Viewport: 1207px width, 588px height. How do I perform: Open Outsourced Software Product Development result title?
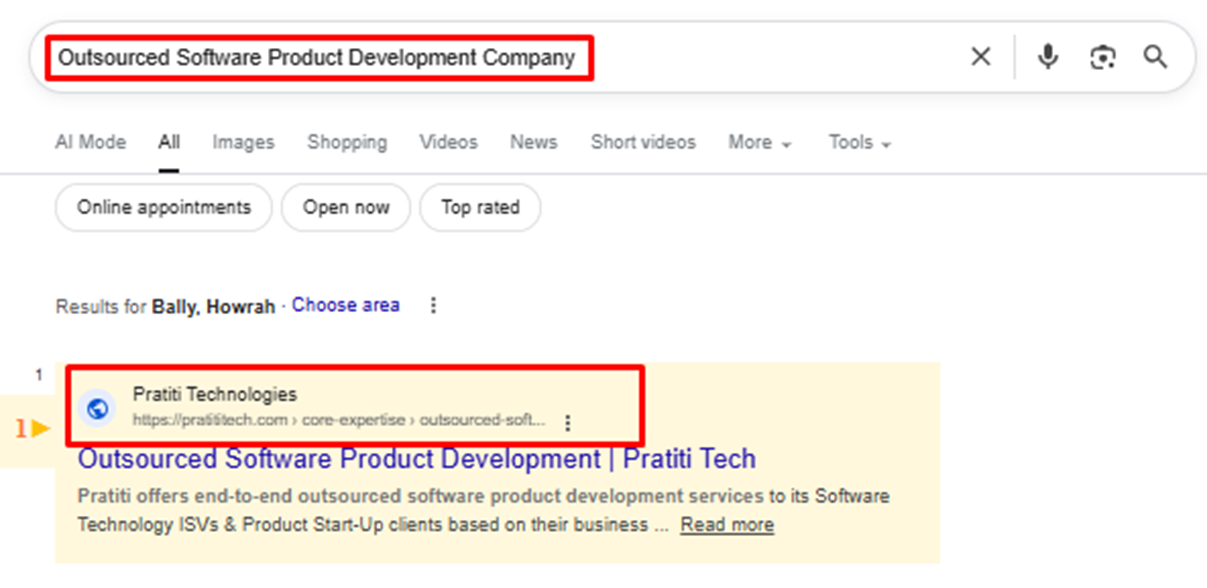pos(416,460)
